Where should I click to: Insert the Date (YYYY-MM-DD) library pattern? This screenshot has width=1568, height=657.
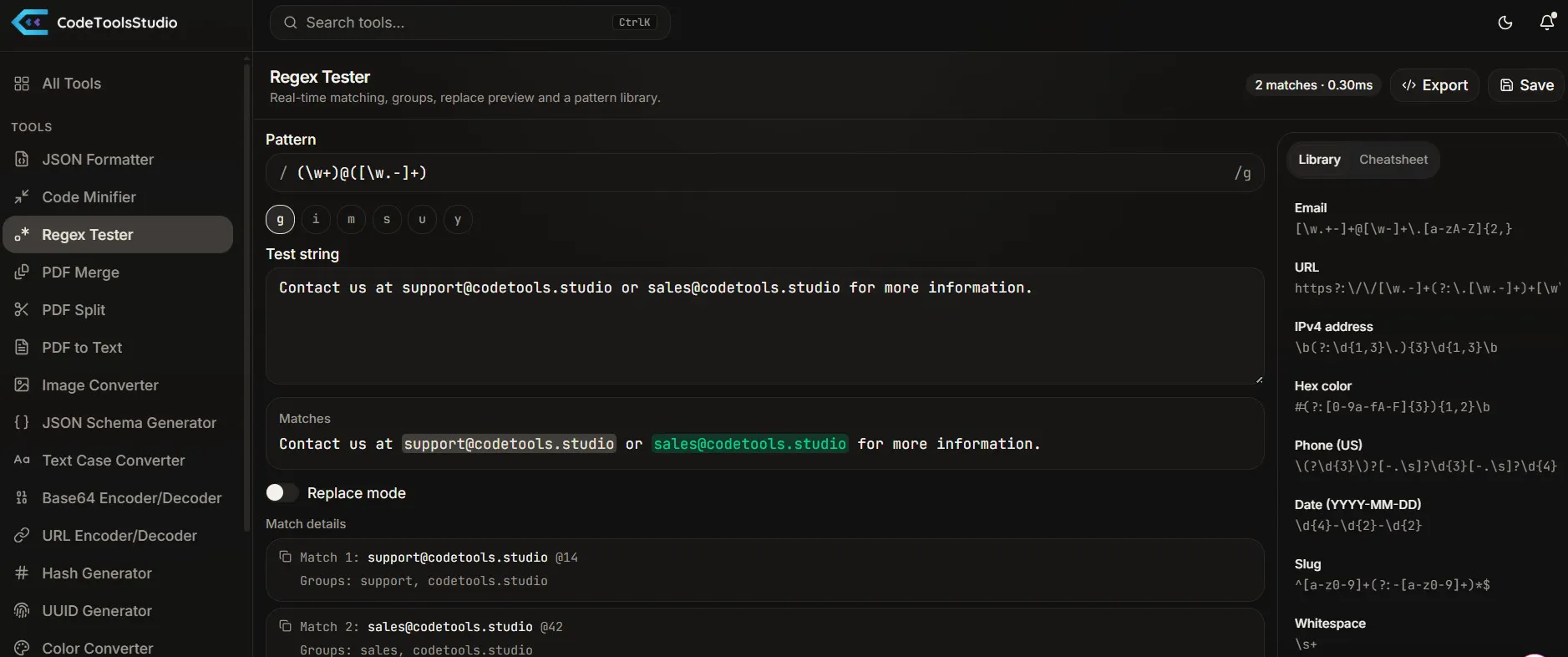coord(1424,515)
